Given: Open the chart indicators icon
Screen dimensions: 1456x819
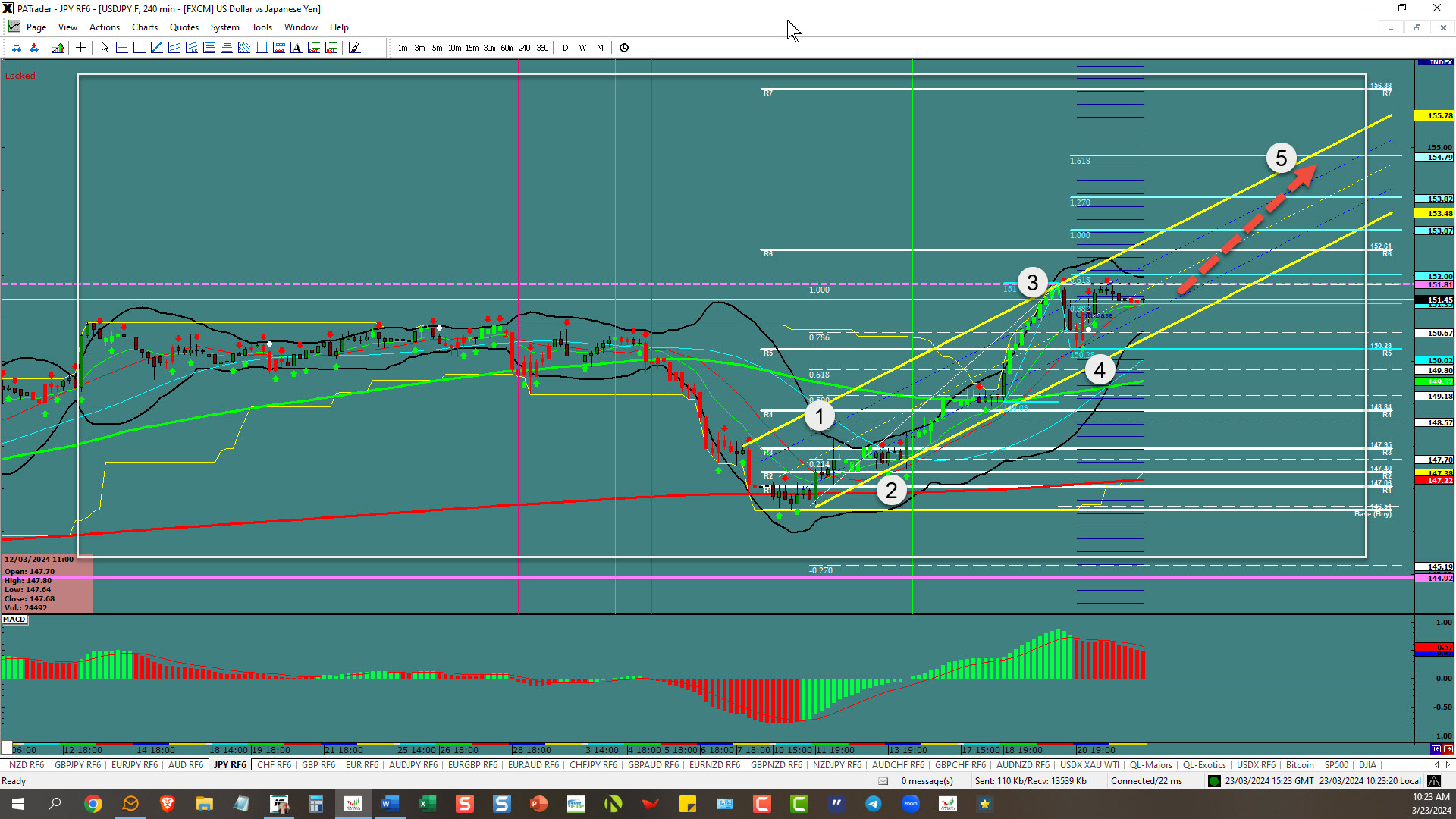Looking at the screenshot, I should 58,48.
